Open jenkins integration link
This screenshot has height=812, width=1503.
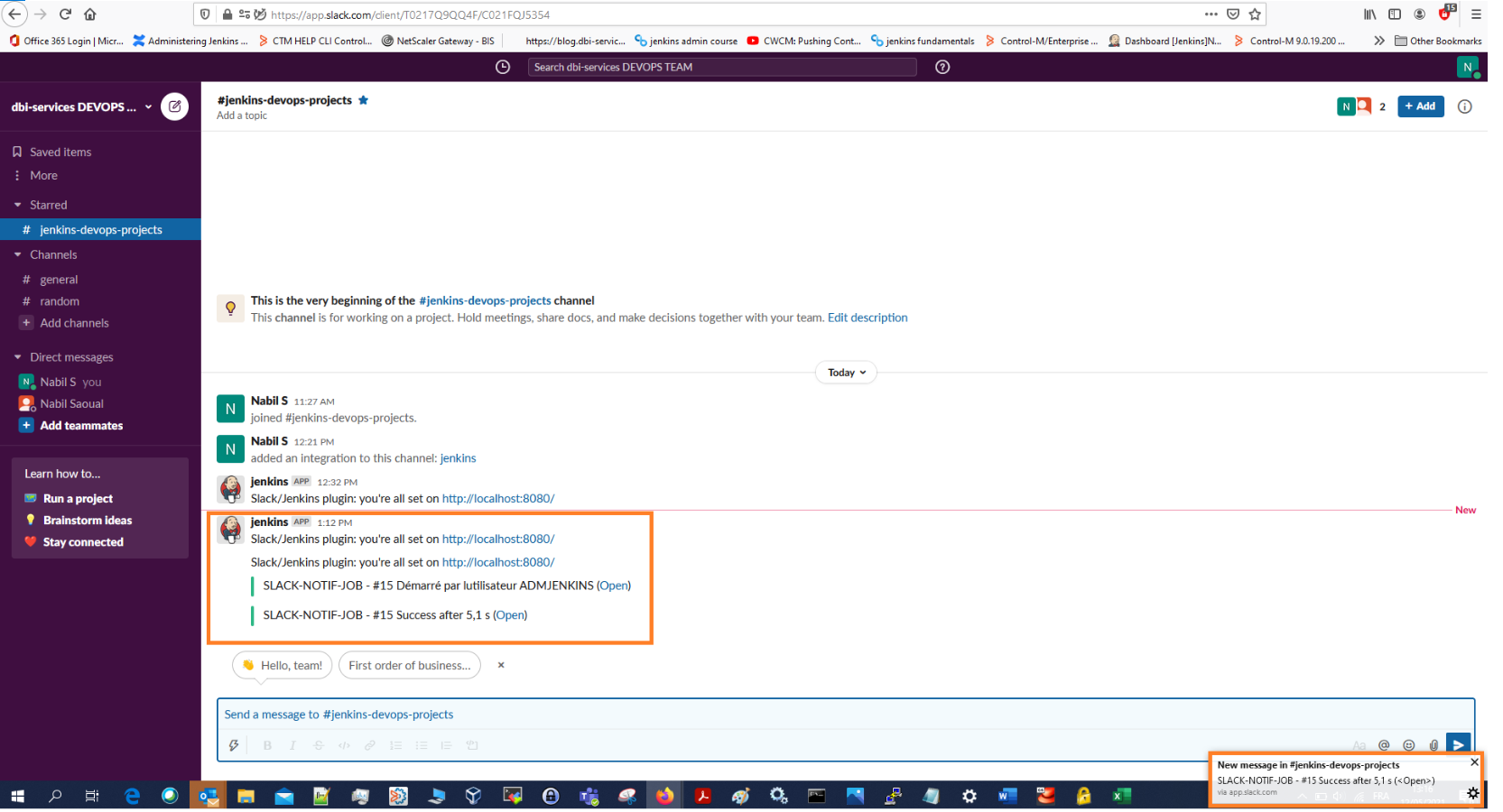click(x=458, y=458)
